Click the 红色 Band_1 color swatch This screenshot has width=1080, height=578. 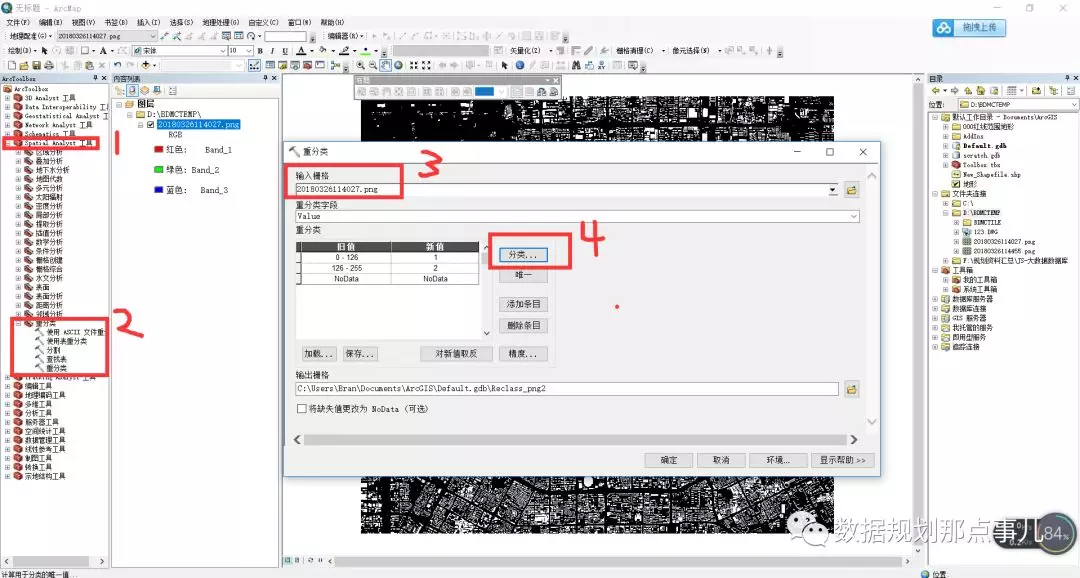tap(158, 149)
